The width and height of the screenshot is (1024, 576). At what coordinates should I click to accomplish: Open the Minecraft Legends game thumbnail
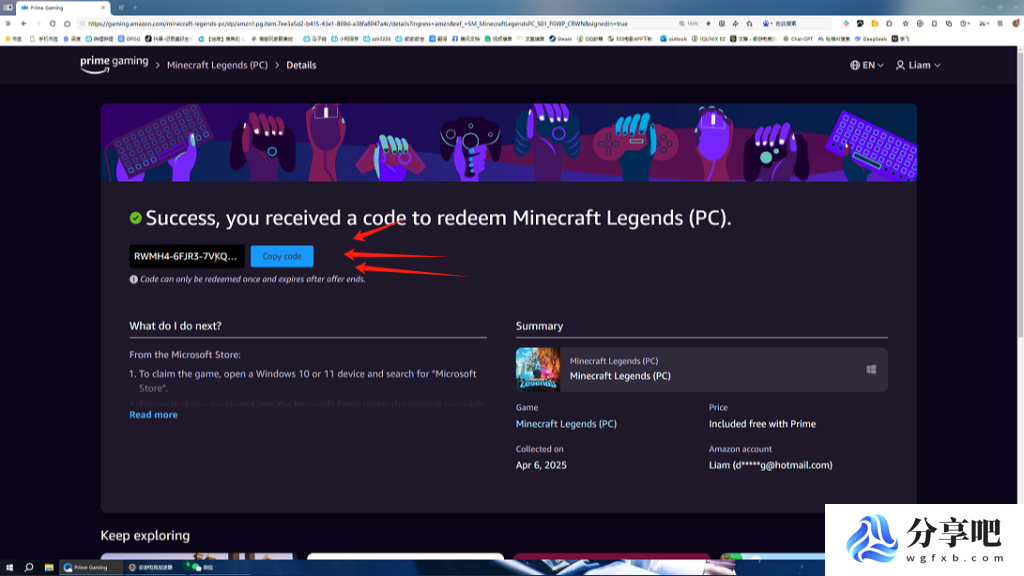pyautogui.click(x=538, y=369)
